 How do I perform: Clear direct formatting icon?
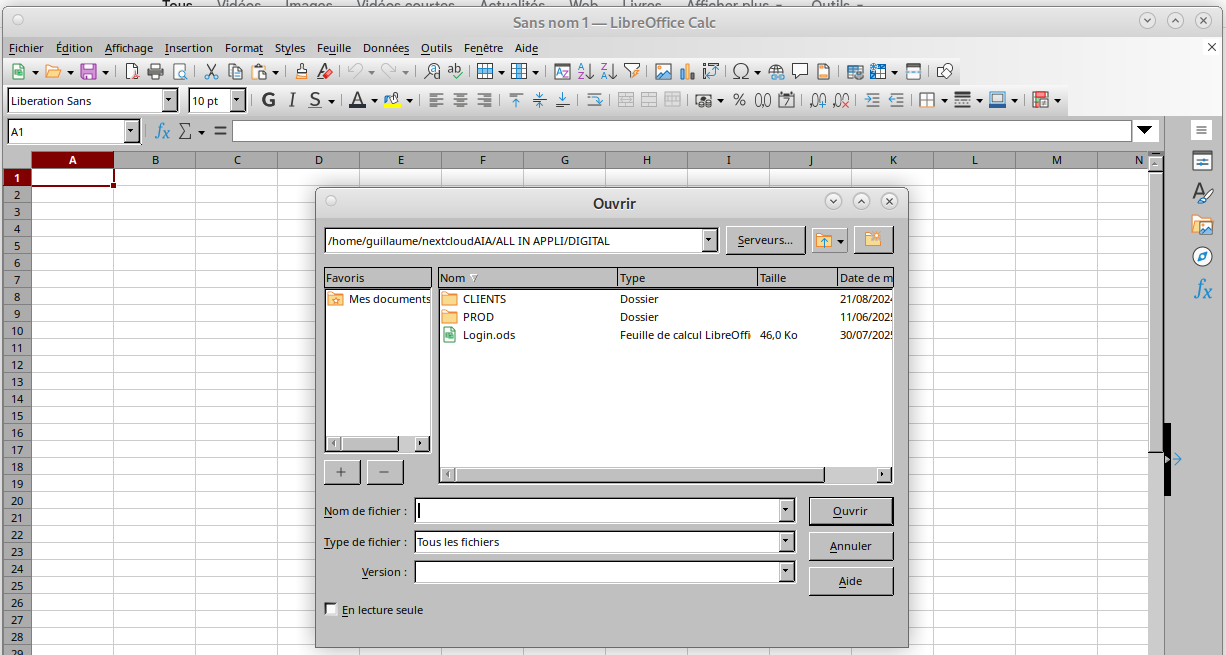coord(324,72)
